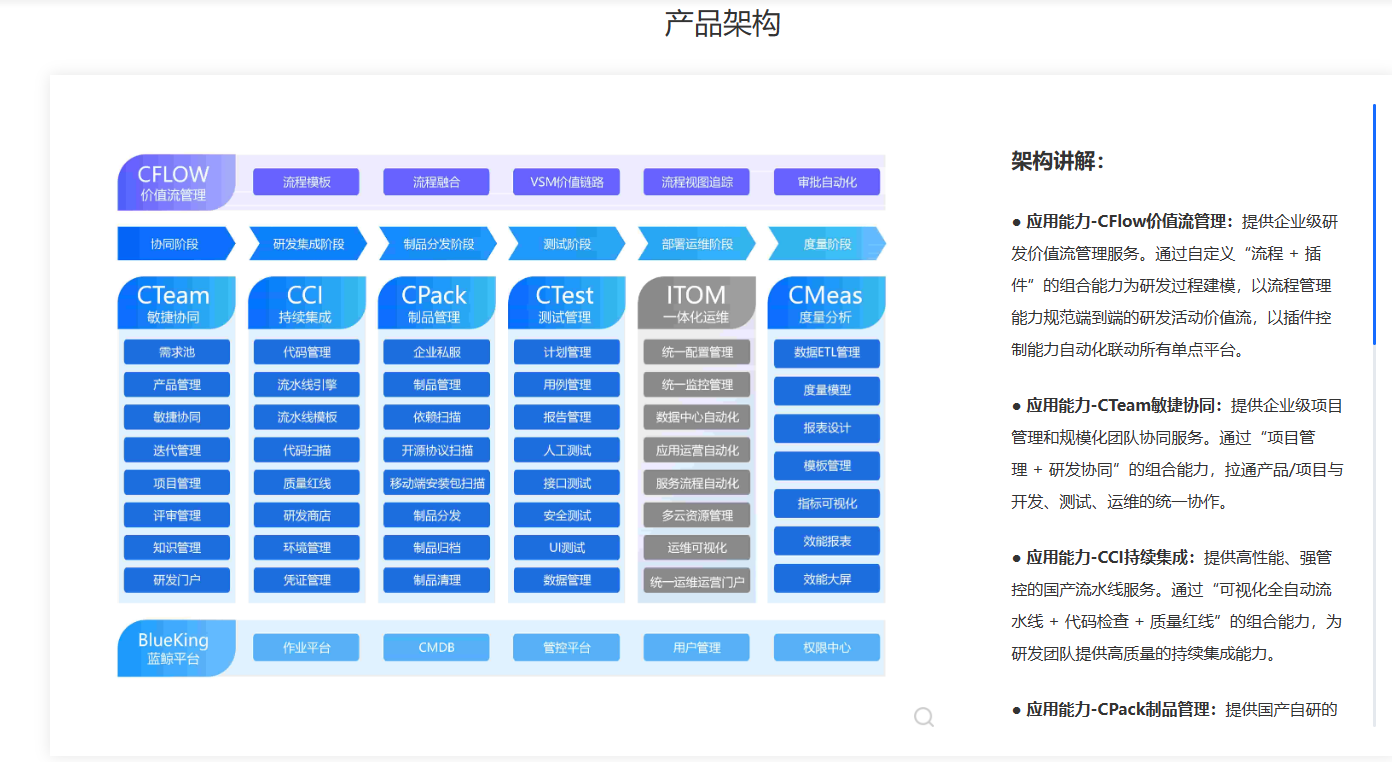Click the 多云资源管理 item
This screenshot has height=762, width=1392.
pyautogui.click(x=697, y=515)
